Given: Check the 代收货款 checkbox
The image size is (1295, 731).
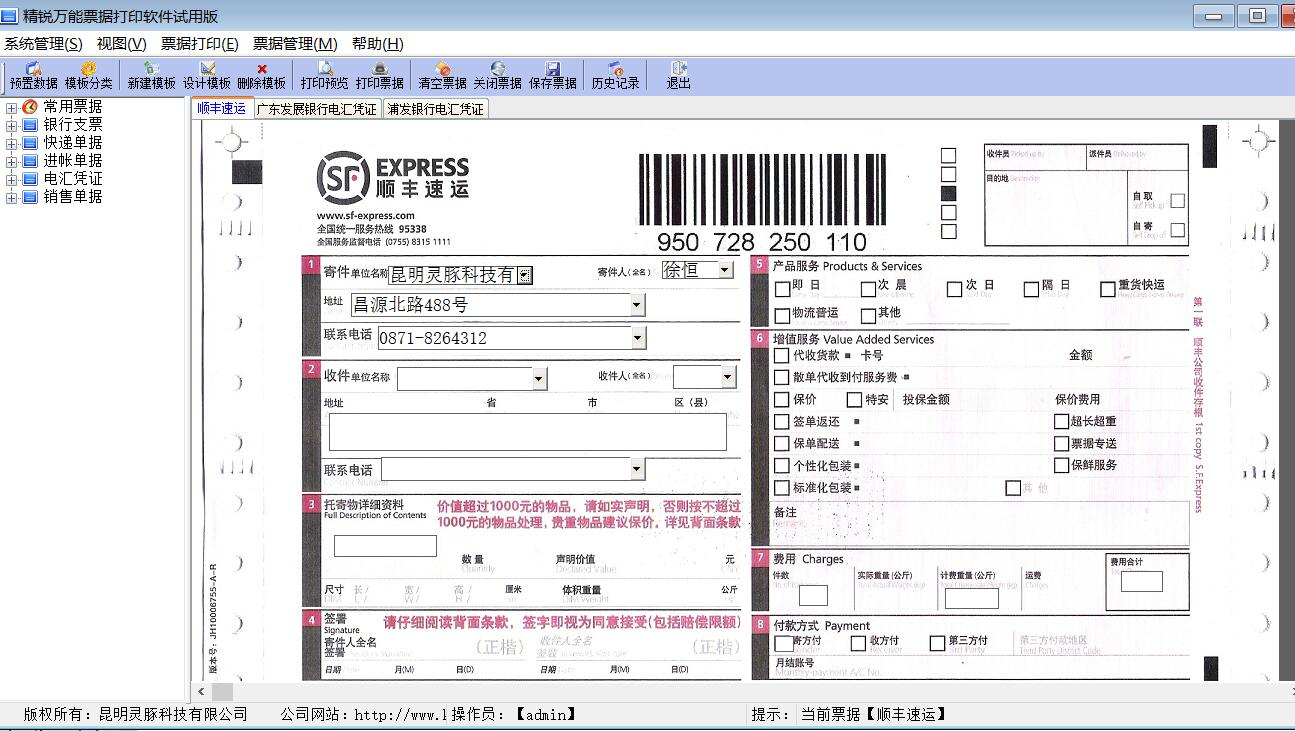Looking at the screenshot, I should [782, 355].
